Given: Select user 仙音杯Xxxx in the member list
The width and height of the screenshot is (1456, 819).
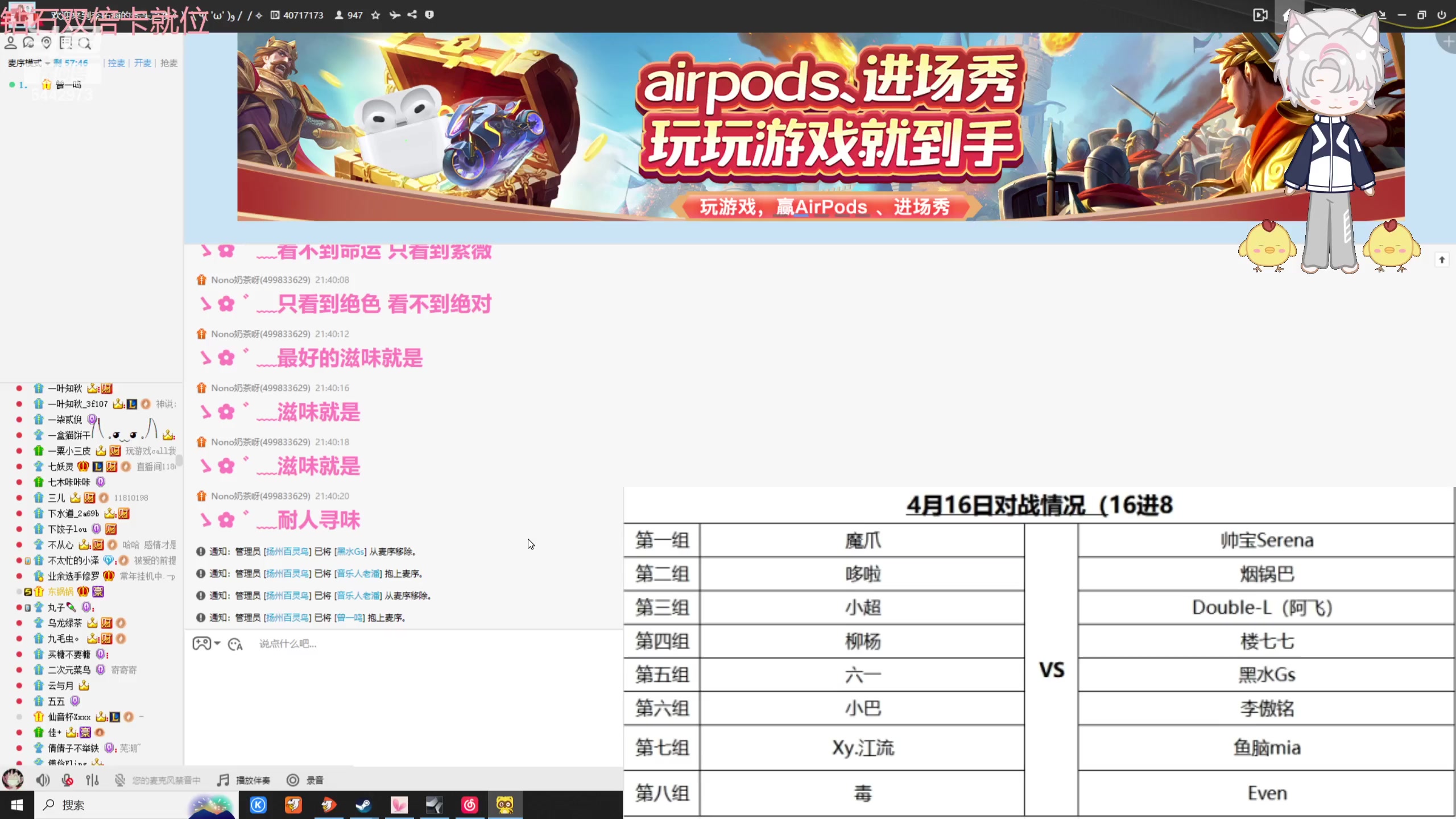Looking at the screenshot, I should coord(69,717).
